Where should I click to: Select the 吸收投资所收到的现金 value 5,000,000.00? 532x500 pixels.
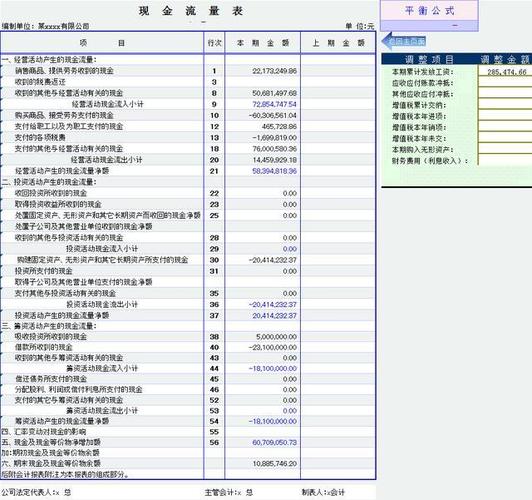276,337
